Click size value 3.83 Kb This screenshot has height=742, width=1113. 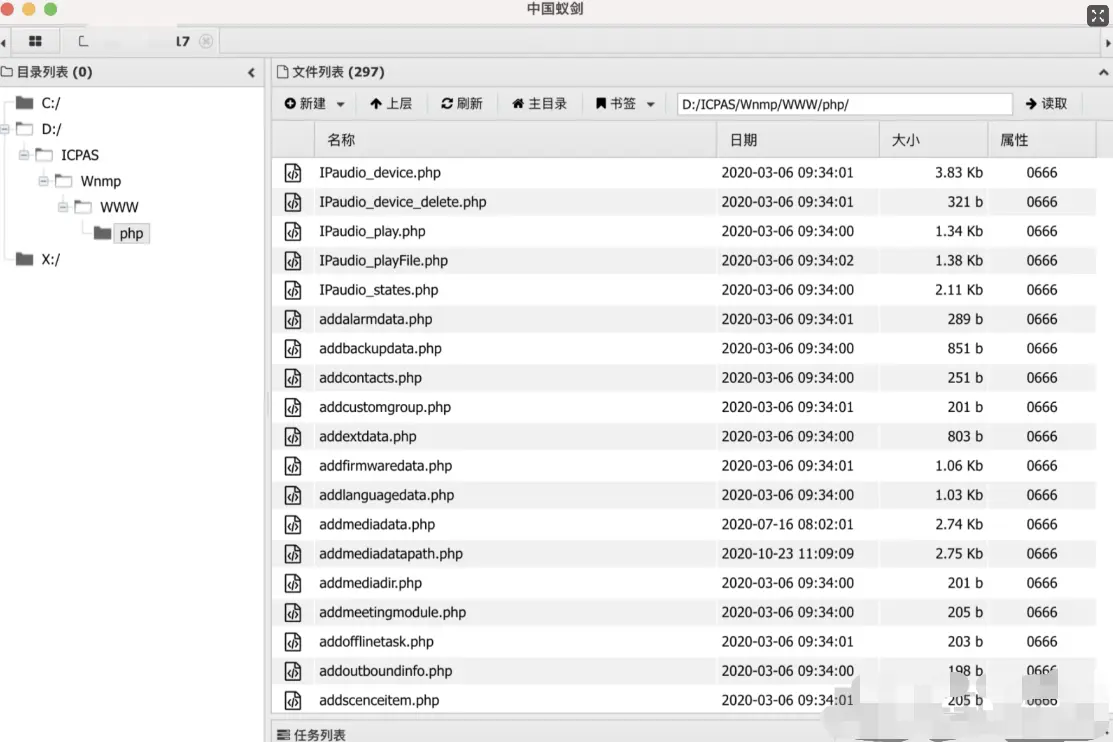pos(959,173)
